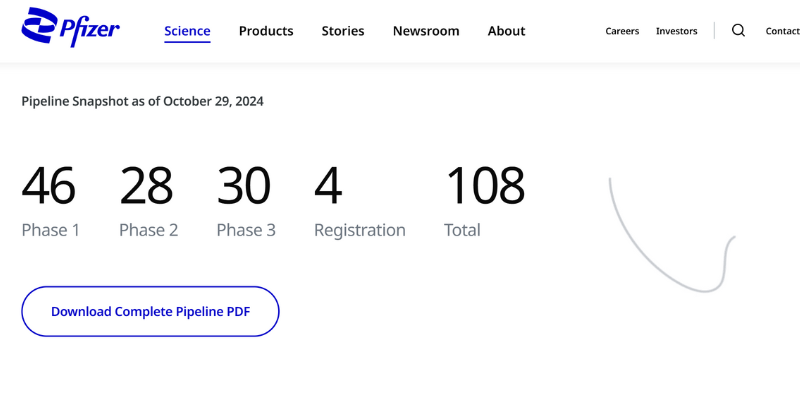Click the number 30 pipeline count
The image size is (800, 400).
pyautogui.click(x=243, y=186)
